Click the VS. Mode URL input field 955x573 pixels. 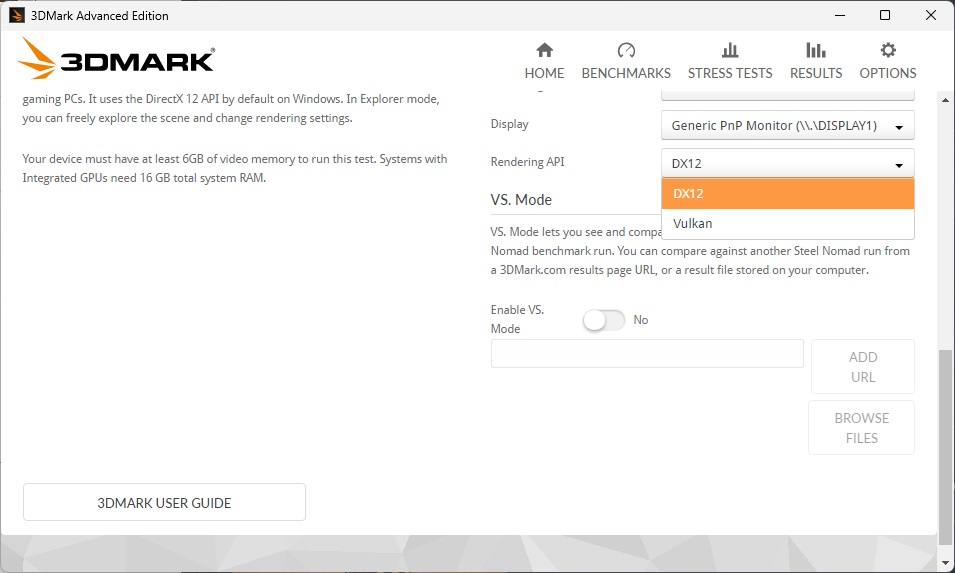tap(647, 354)
